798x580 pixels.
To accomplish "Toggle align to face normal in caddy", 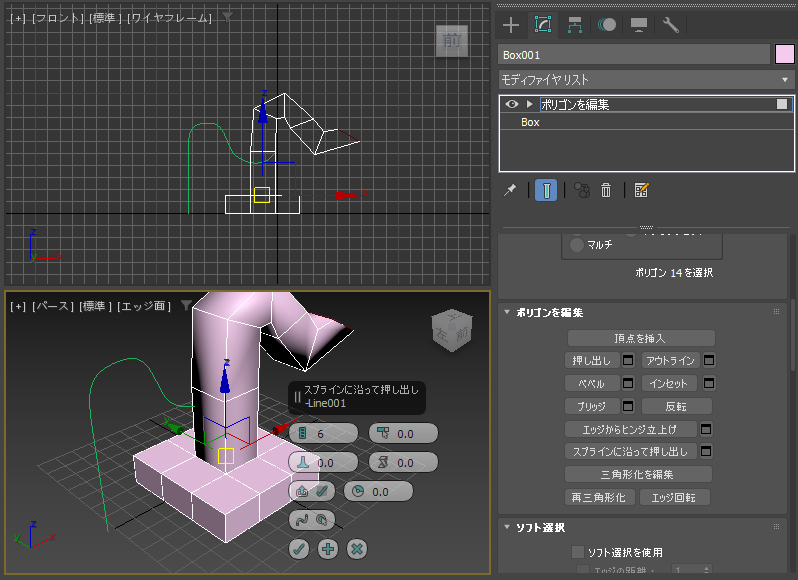I will [312, 491].
